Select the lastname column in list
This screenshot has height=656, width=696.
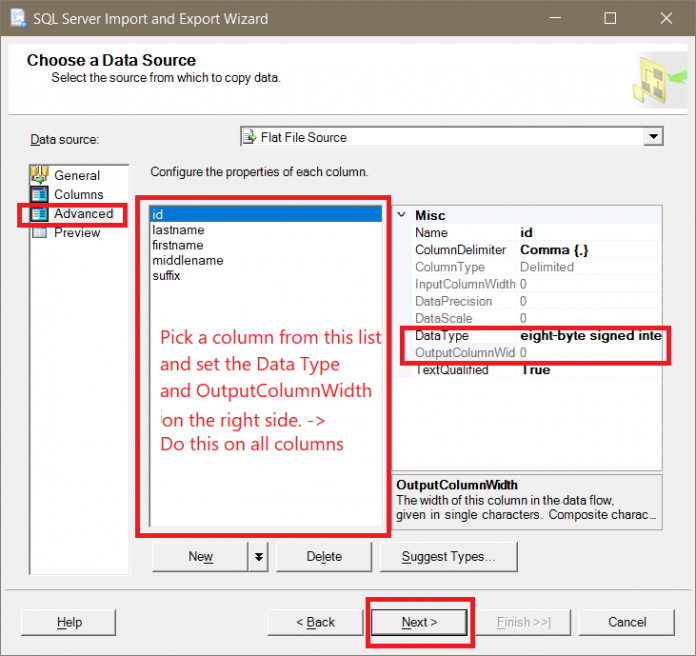[x=178, y=230]
